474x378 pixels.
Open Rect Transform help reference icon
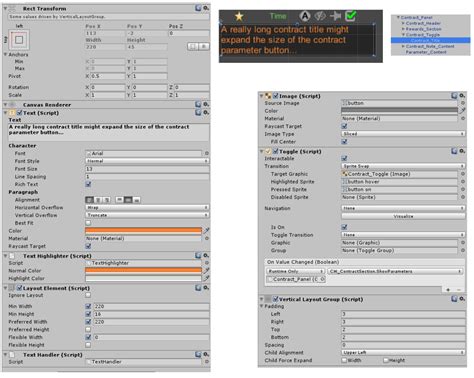198,8
